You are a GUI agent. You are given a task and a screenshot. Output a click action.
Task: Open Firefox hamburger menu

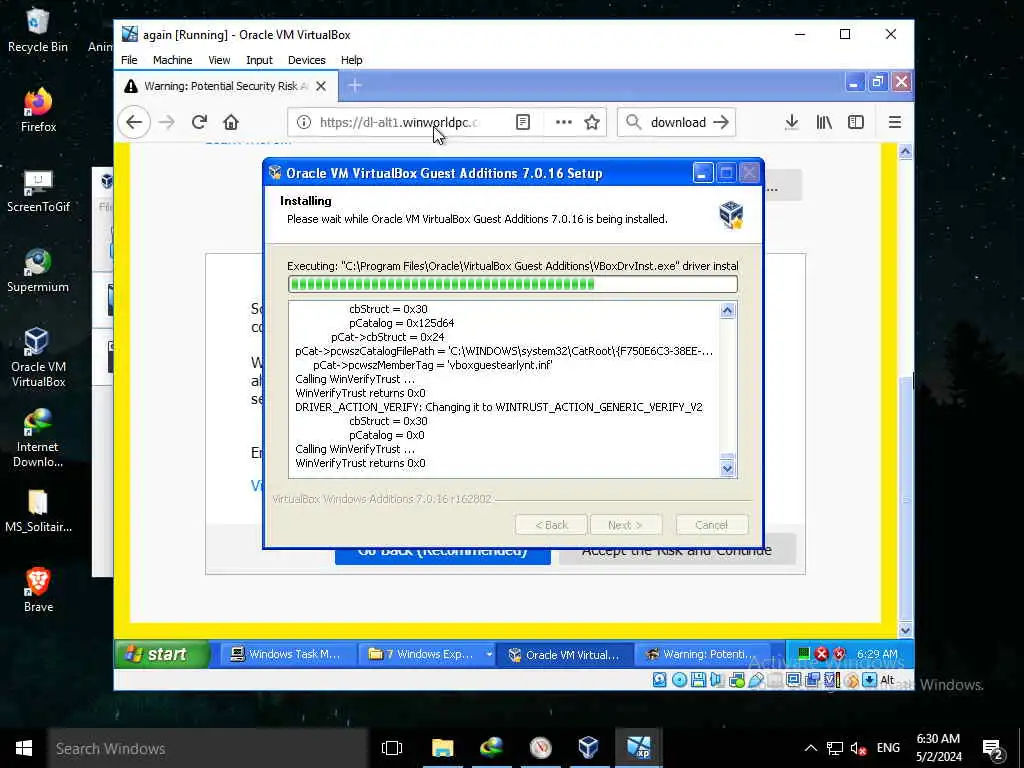(x=895, y=122)
